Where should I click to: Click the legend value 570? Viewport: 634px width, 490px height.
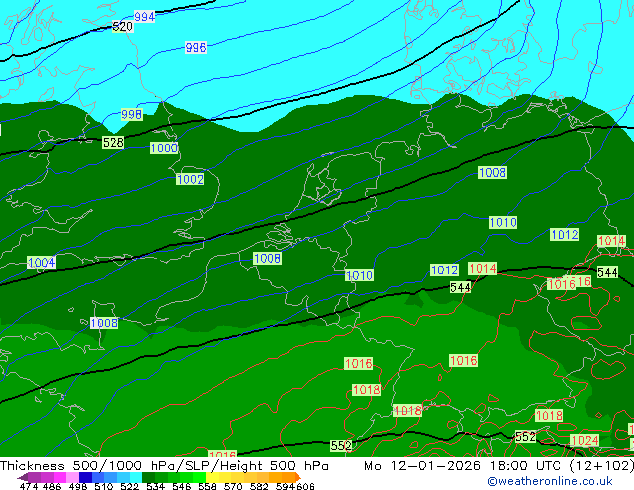point(233,486)
